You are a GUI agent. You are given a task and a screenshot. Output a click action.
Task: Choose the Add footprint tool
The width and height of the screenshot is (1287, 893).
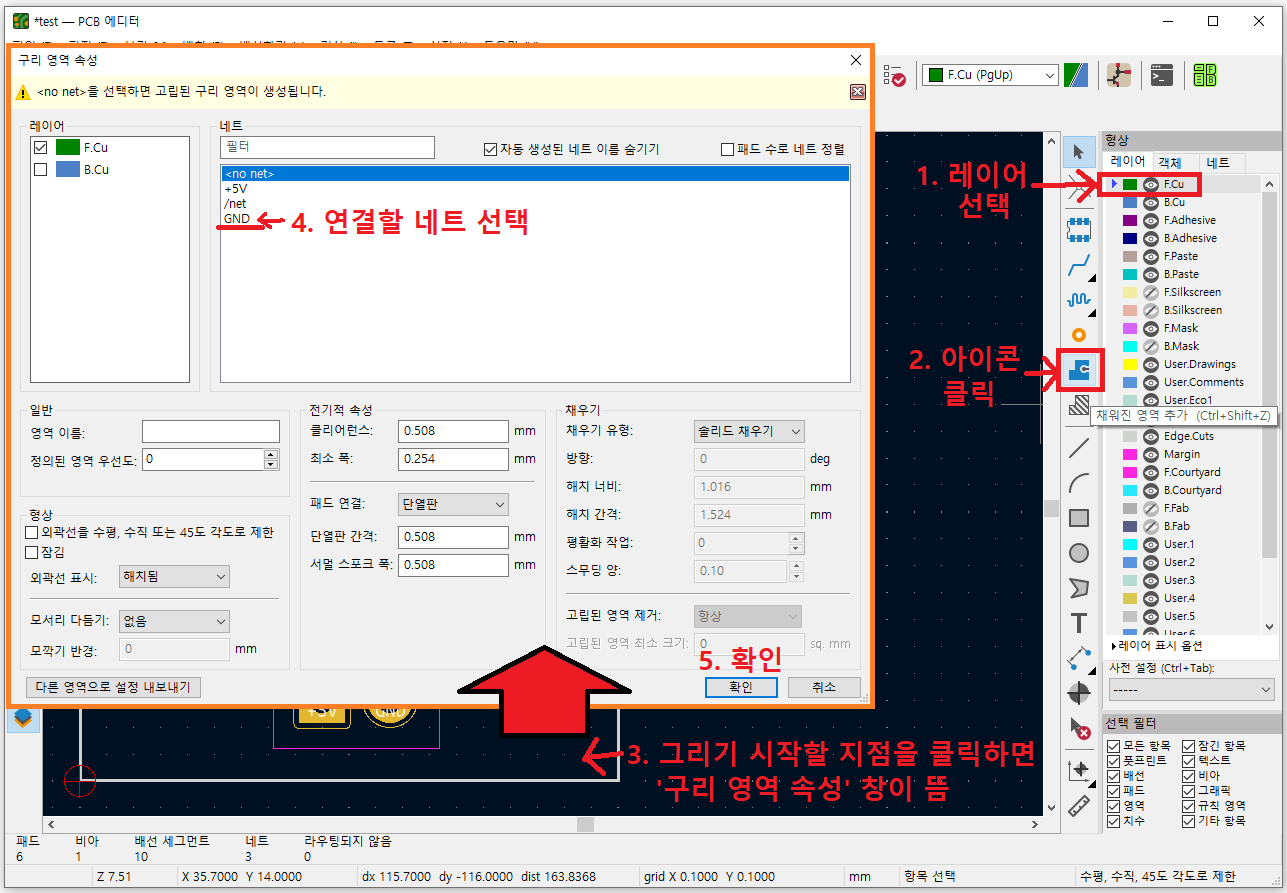coord(1078,229)
